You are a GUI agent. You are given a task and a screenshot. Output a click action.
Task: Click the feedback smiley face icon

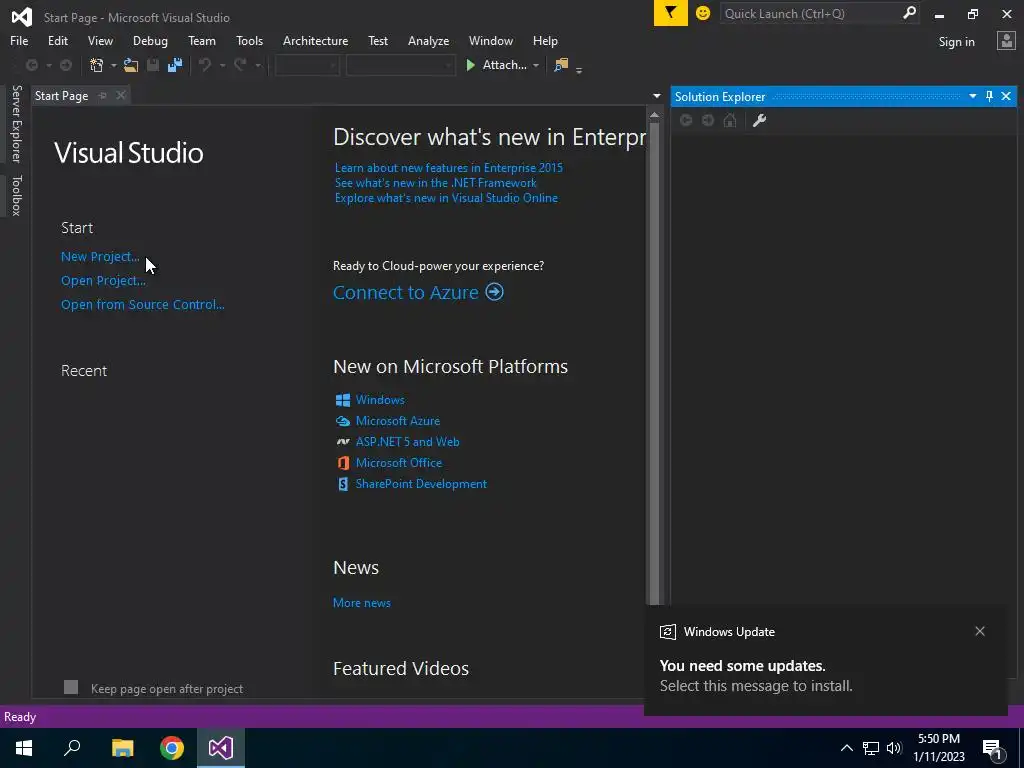pos(703,13)
